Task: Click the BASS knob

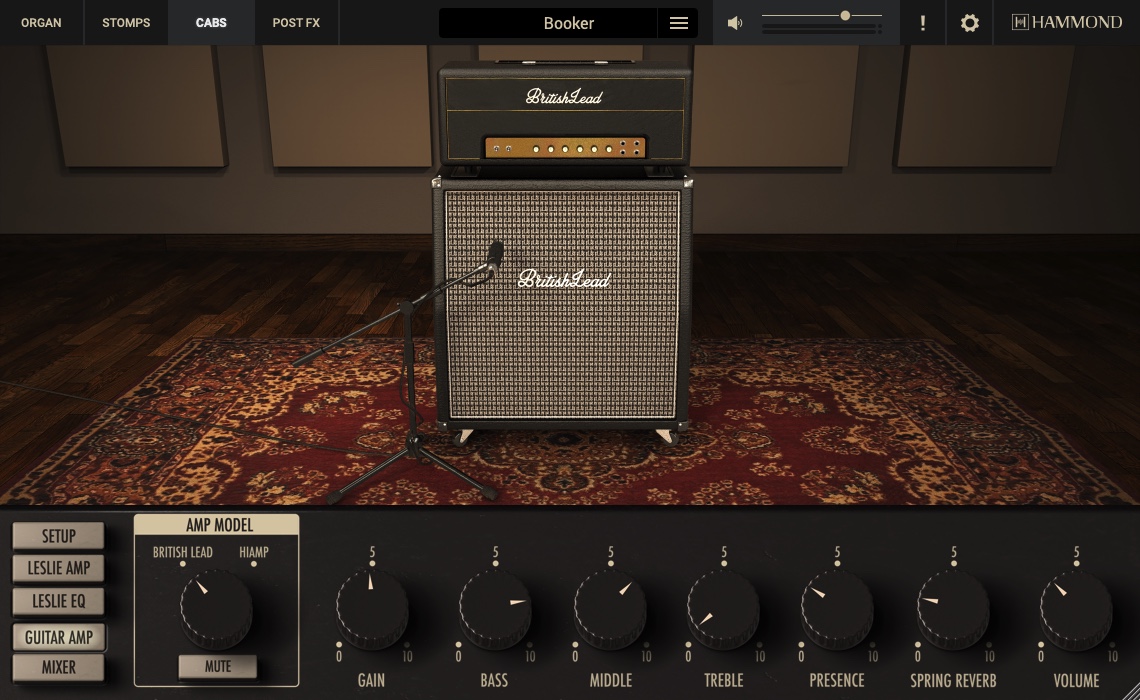Action: click(x=494, y=610)
